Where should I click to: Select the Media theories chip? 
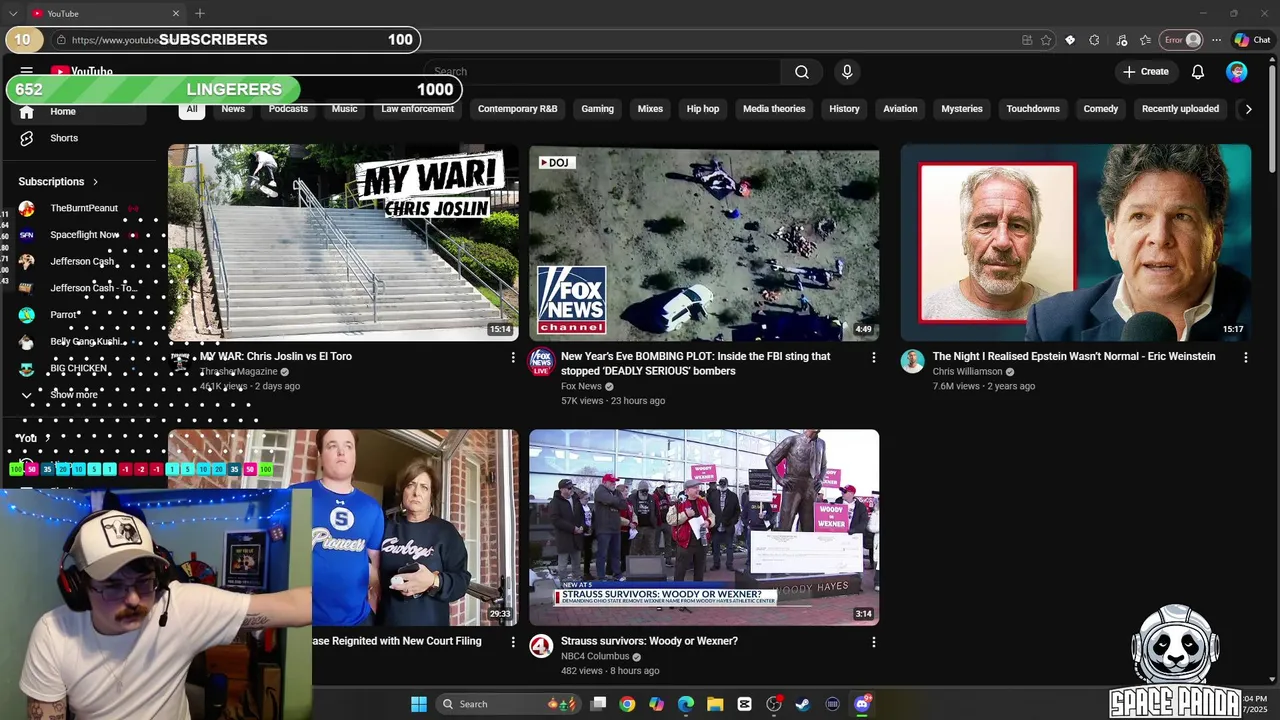click(774, 109)
